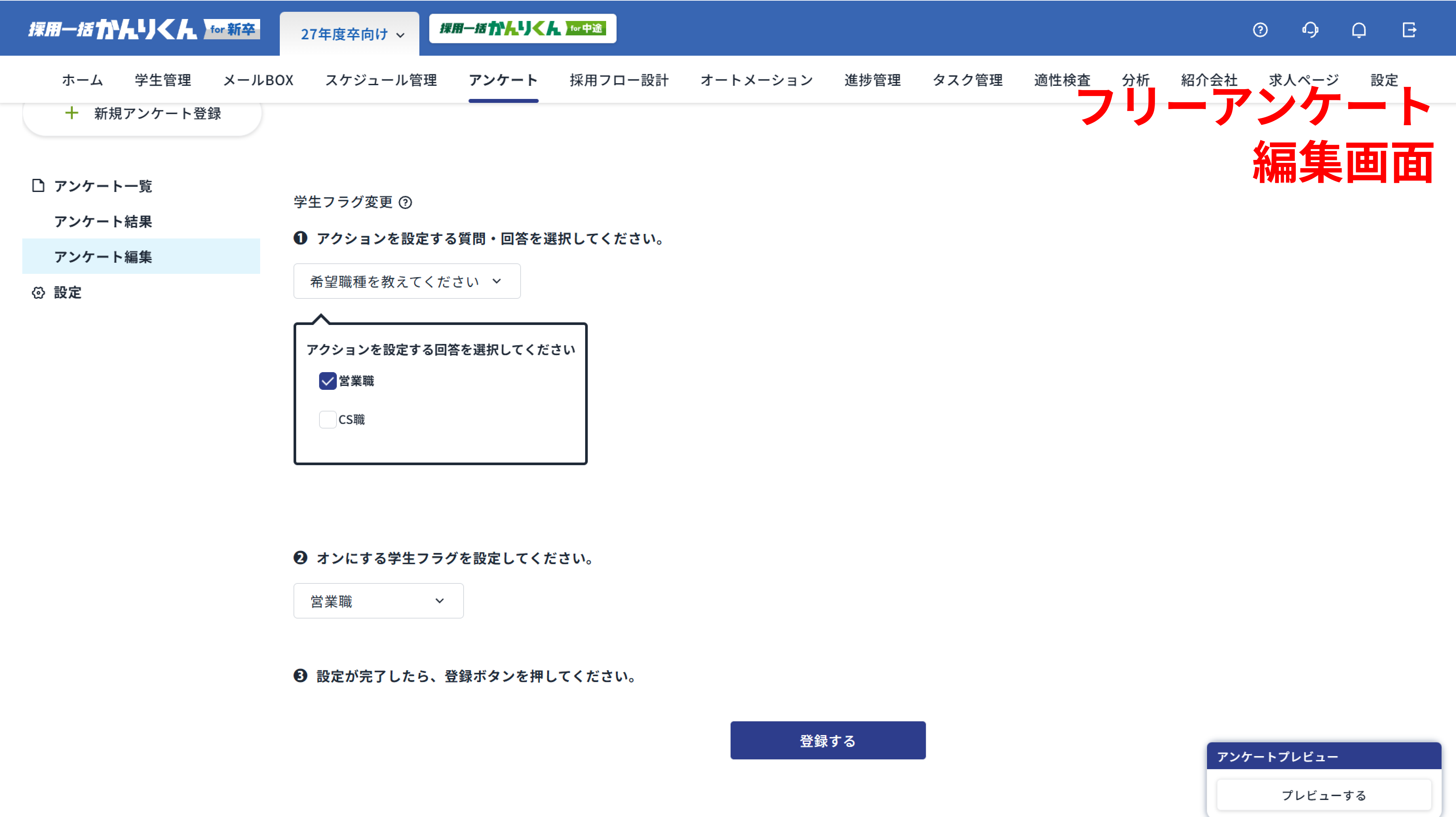Switch to the アンケート tab
The height and width of the screenshot is (817, 1456).
[x=503, y=80]
